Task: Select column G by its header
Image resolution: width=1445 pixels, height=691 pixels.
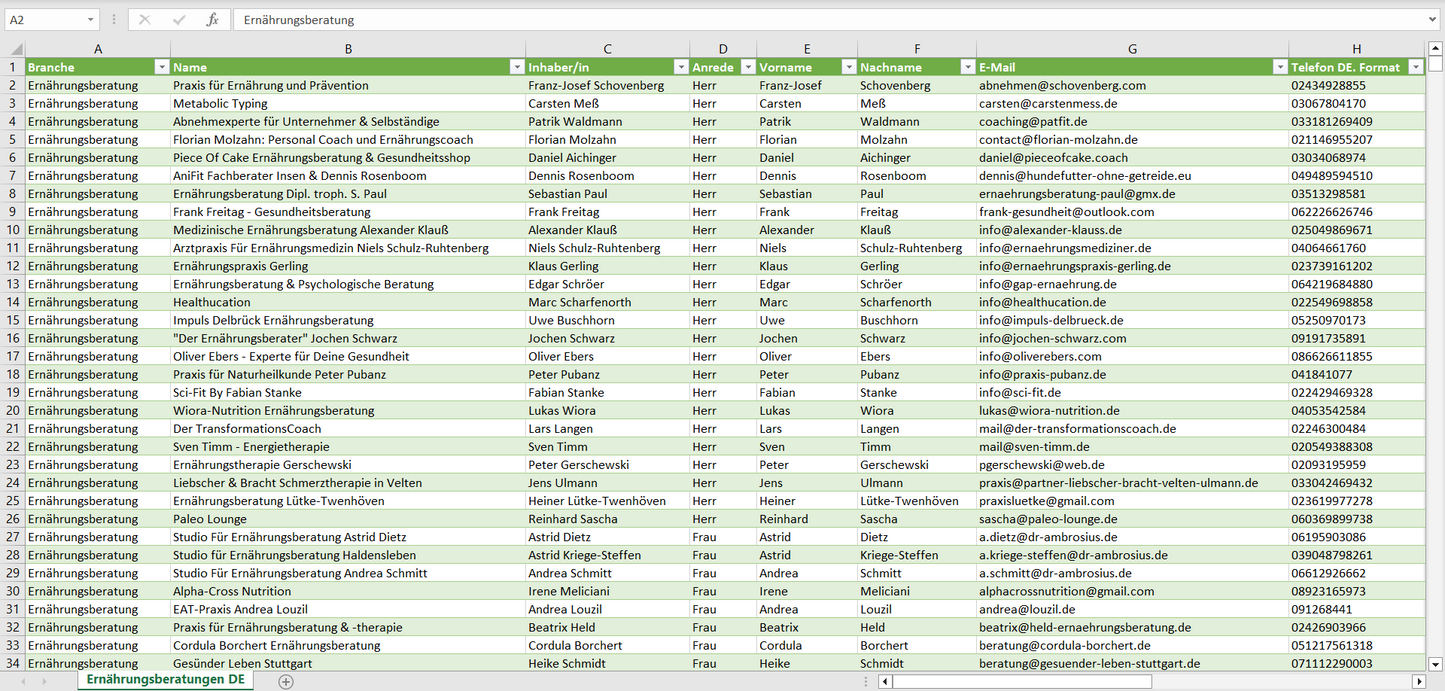Action: coord(1131,49)
